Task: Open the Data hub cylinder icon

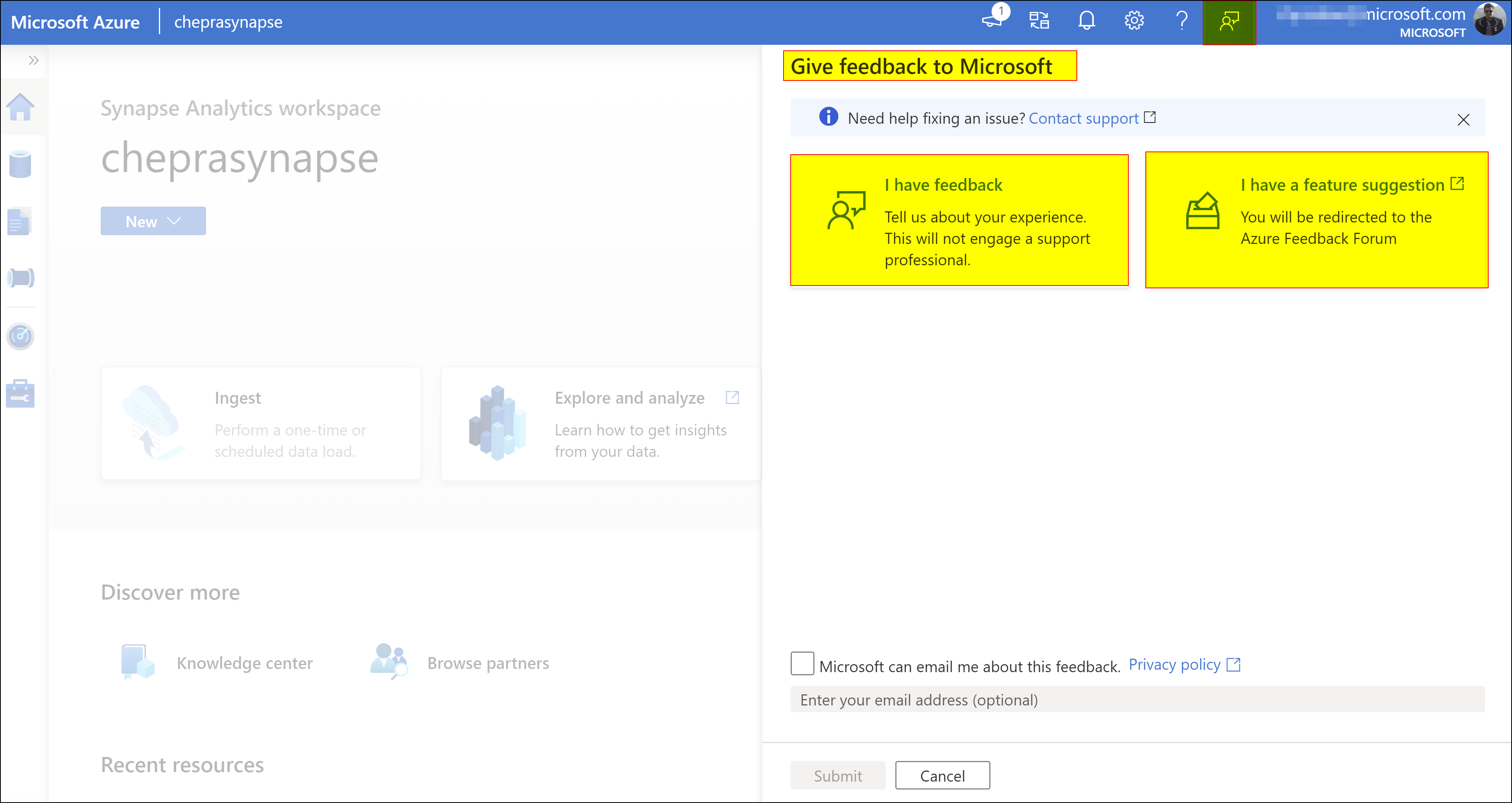Action: [21, 164]
